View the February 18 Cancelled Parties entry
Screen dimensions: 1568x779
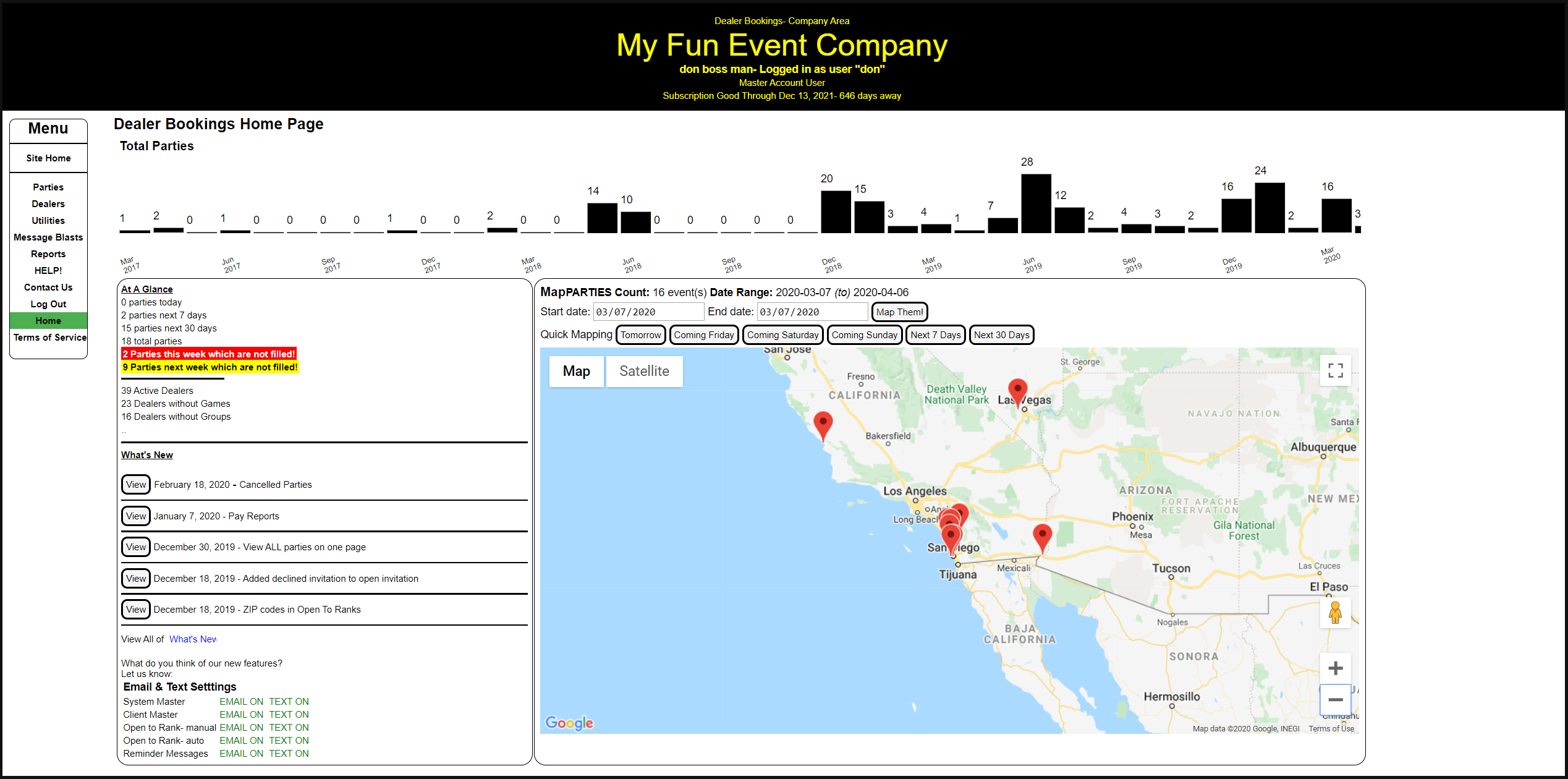[136, 485]
